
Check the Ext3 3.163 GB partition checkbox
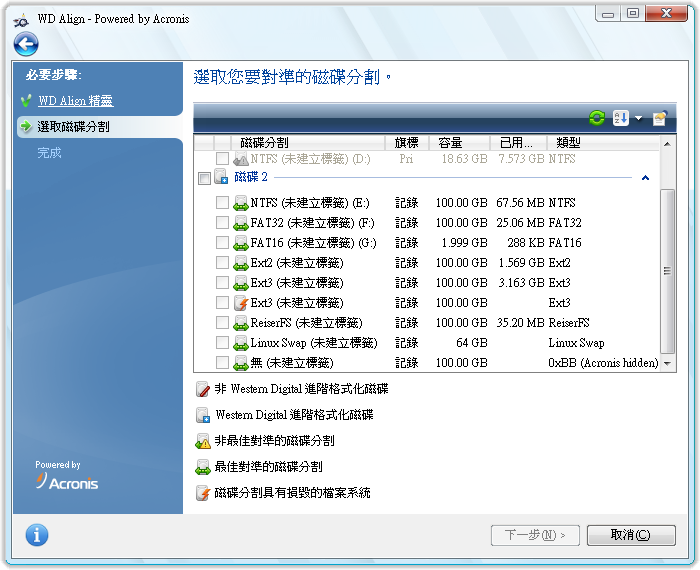pyautogui.click(x=222, y=283)
